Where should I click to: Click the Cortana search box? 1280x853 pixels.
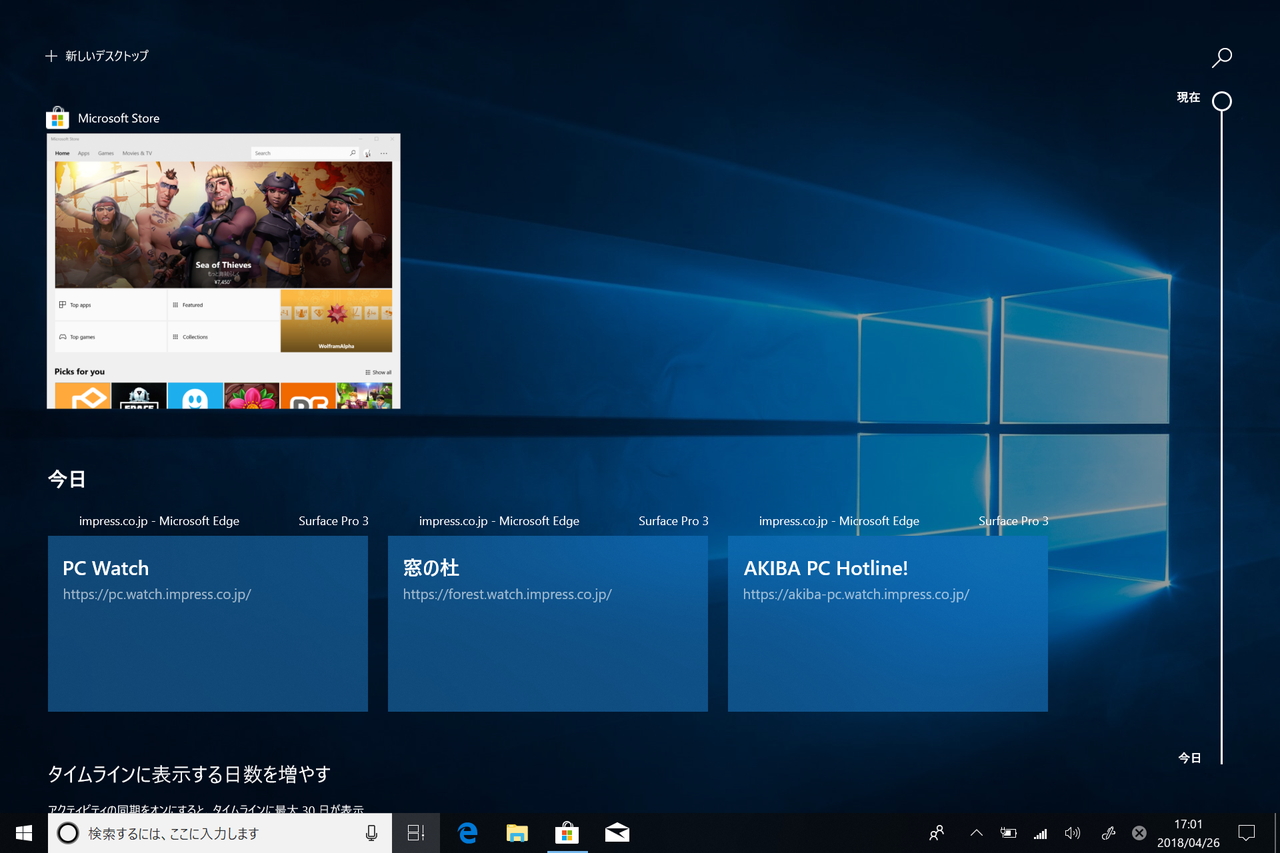(220, 833)
